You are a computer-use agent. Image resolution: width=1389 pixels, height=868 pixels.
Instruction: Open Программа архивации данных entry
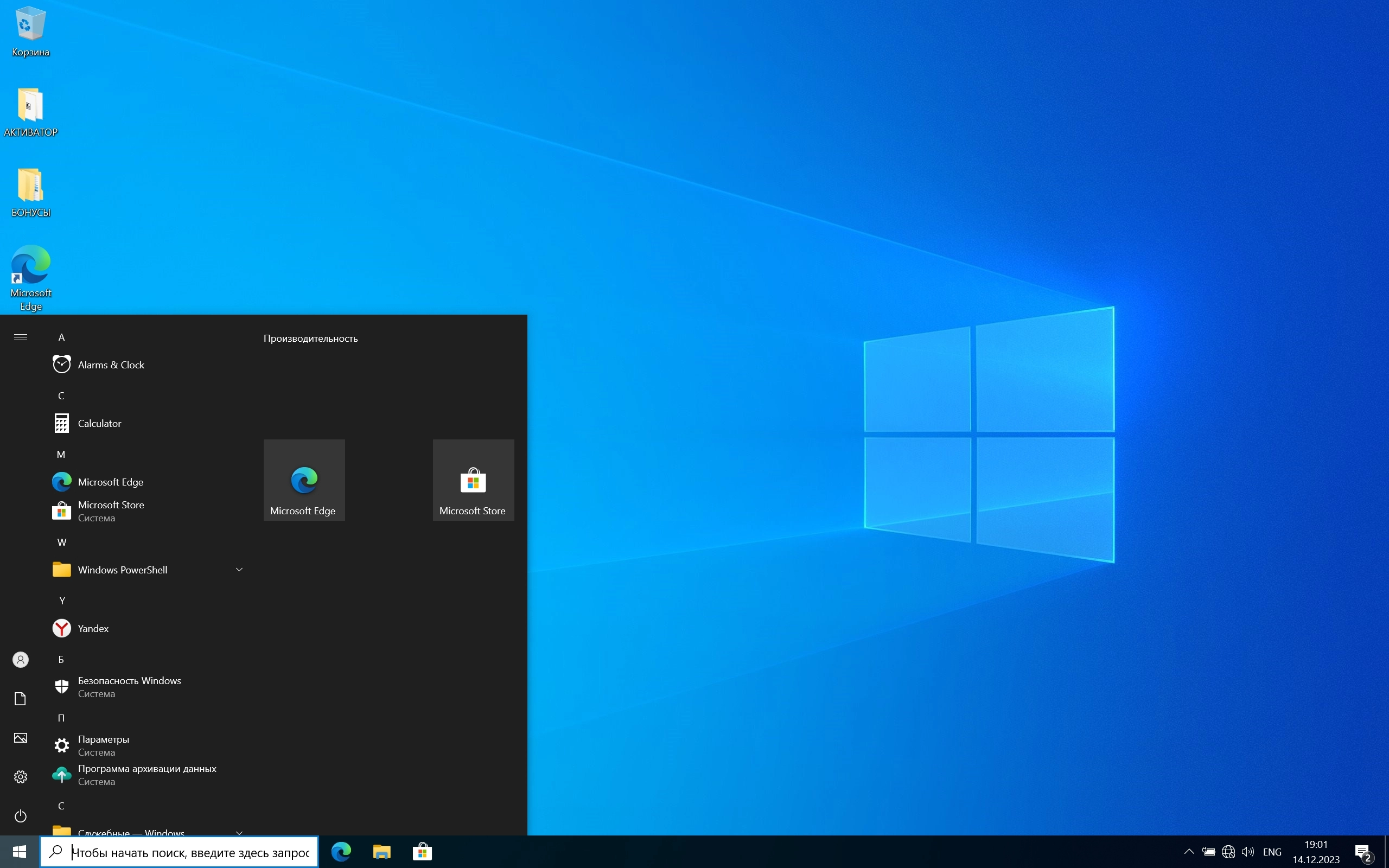(146, 775)
